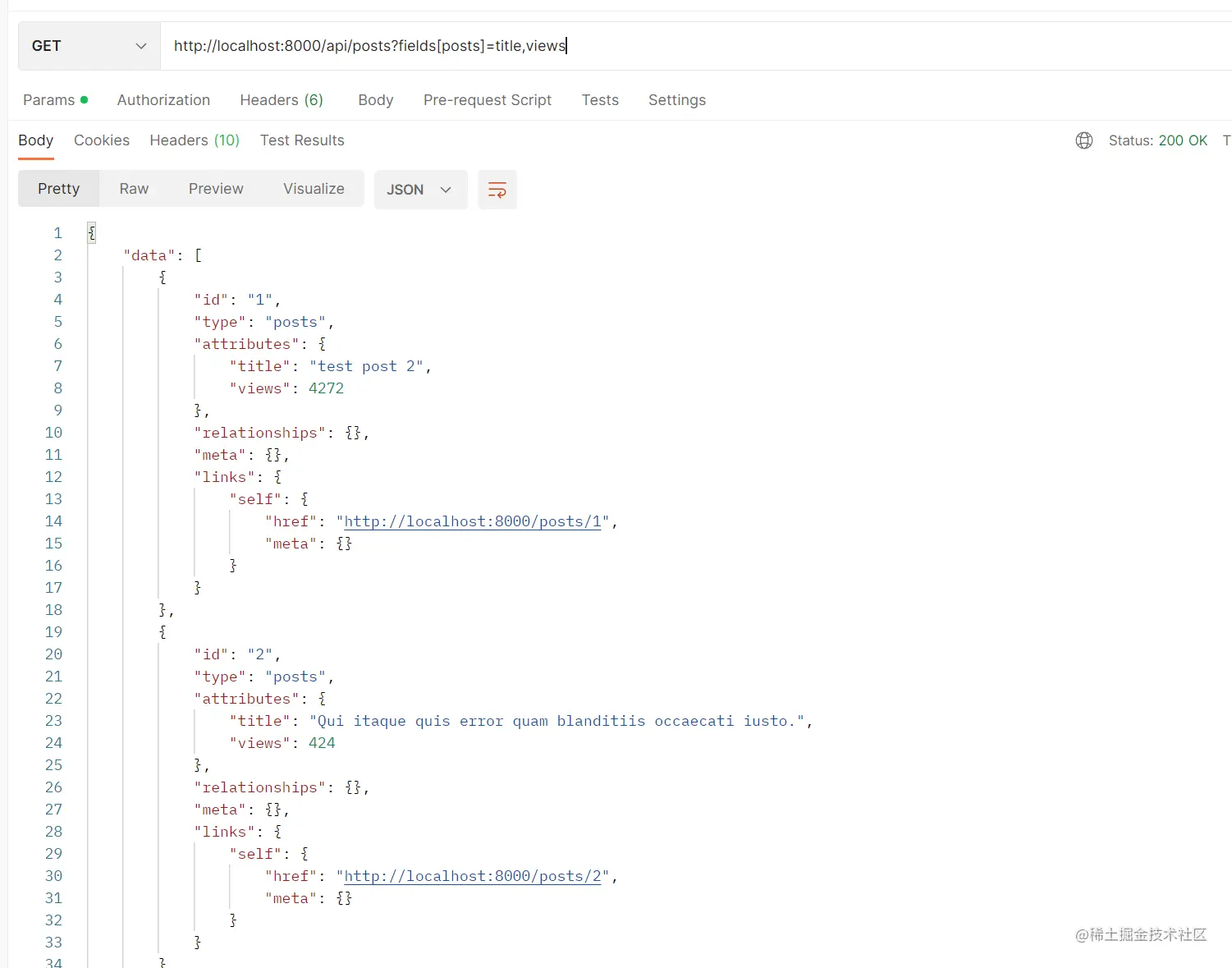1232x968 pixels.
Task: Select the response Body tab
Action: coord(36,140)
